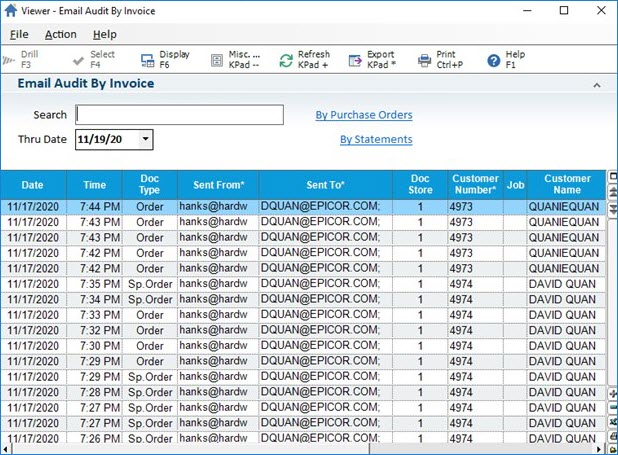Open the Thru Date dropdown arrow

(x=146, y=140)
